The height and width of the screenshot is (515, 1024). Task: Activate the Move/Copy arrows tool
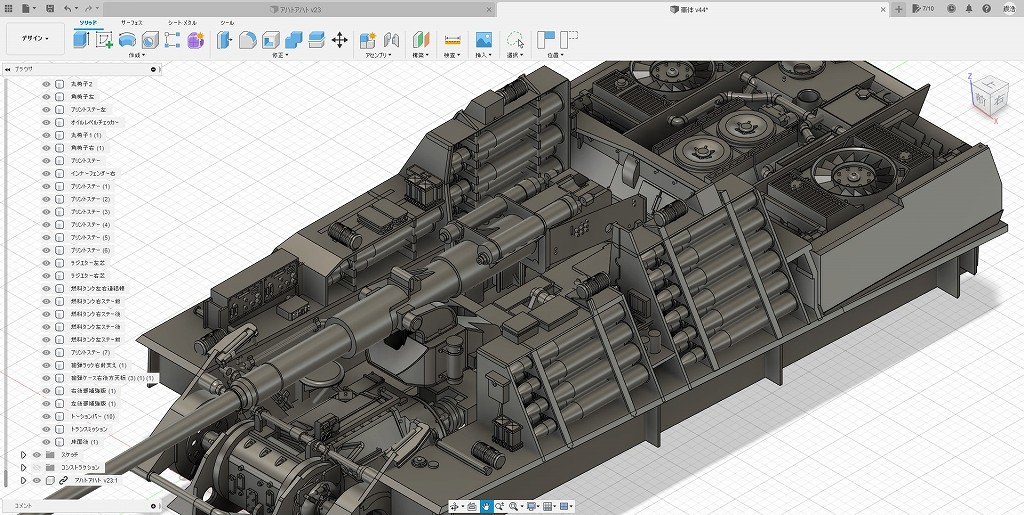tap(339, 40)
